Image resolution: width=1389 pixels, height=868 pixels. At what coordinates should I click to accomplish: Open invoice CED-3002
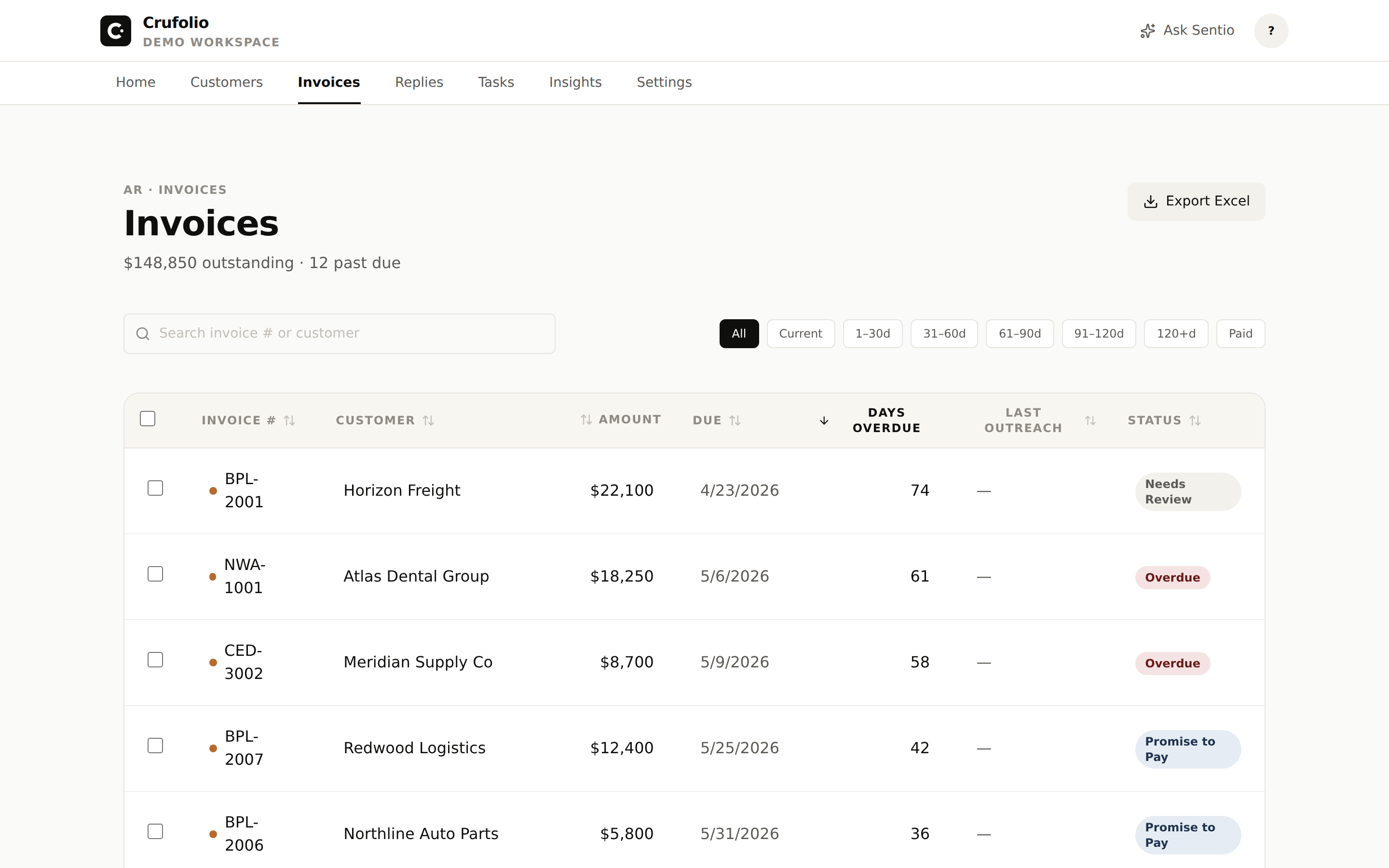click(x=244, y=662)
